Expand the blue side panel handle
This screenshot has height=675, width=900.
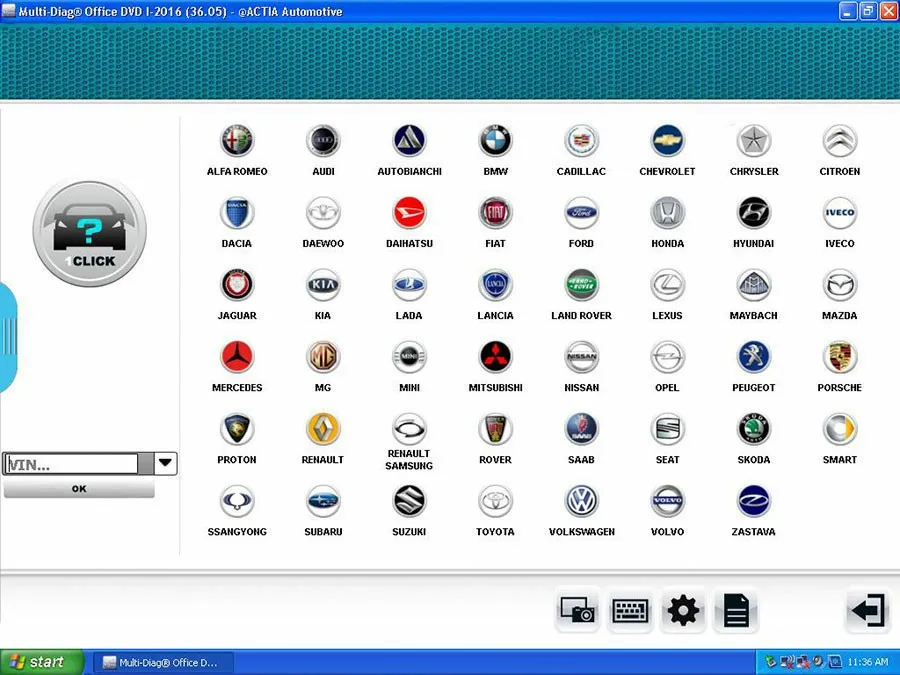point(8,338)
